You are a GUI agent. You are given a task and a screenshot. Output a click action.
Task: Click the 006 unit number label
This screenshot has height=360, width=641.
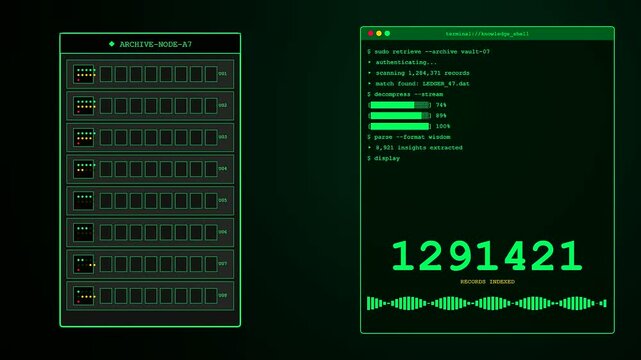click(x=222, y=232)
